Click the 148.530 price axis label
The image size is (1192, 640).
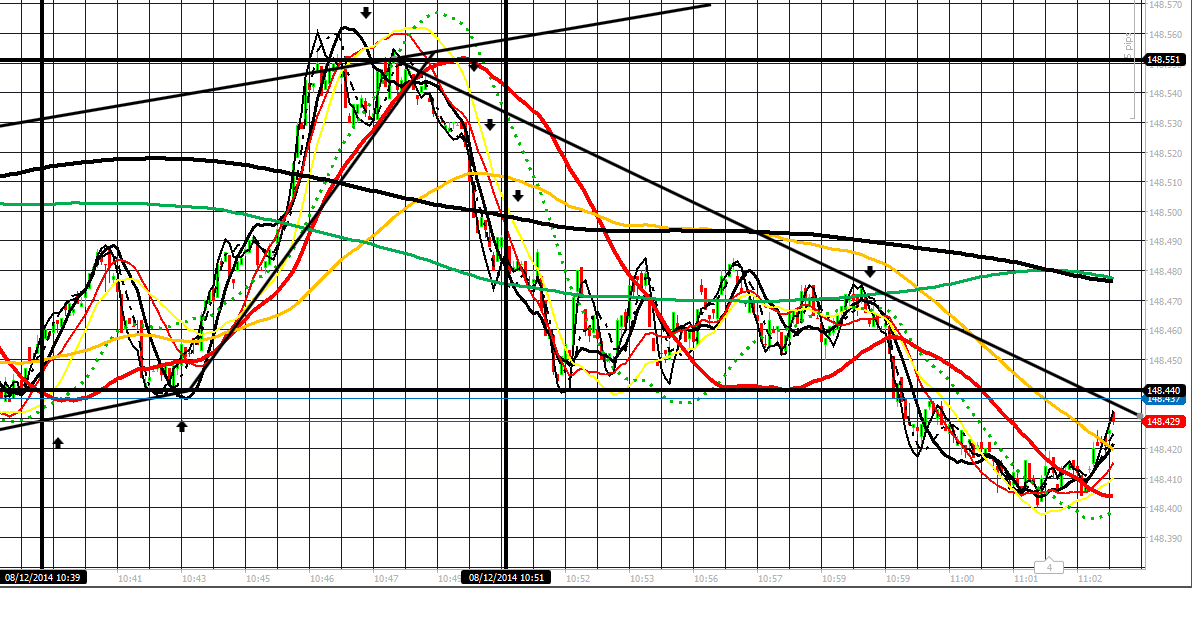click(1165, 123)
